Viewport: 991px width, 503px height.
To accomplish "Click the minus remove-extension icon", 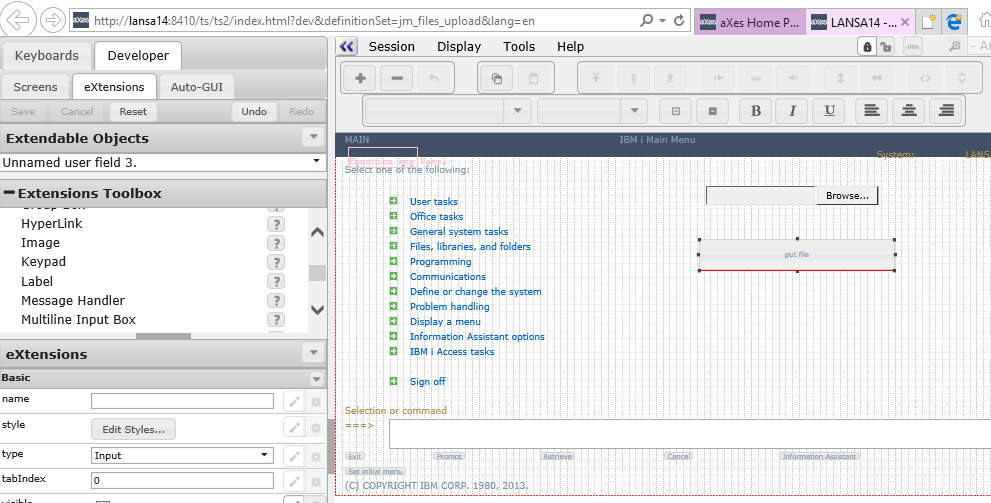I will pyautogui.click(x=397, y=78).
